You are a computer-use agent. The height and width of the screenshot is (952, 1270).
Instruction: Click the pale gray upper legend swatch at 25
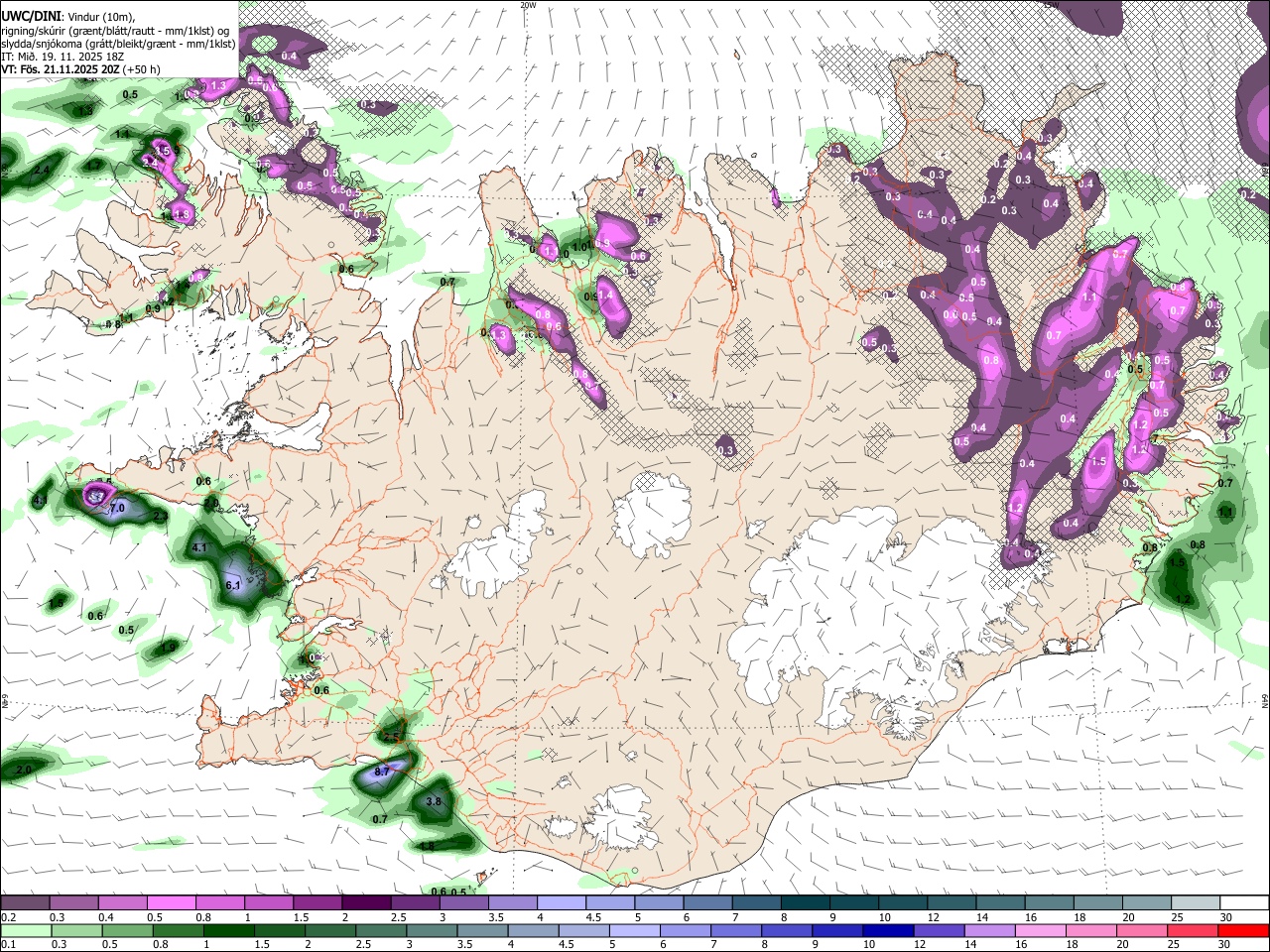point(1197,902)
